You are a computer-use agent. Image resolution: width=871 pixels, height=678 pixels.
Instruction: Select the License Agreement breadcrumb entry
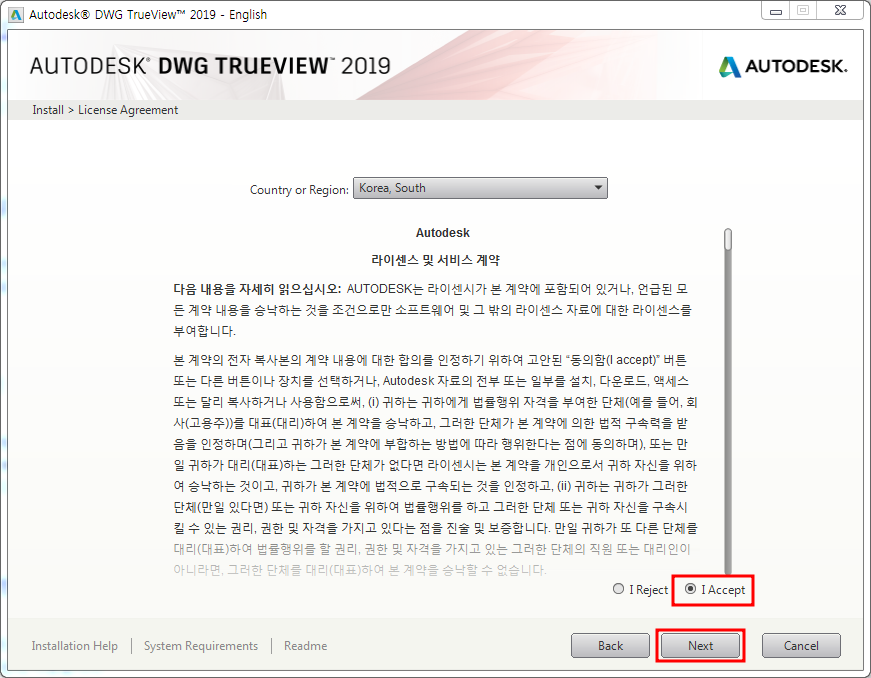point(128,110)
